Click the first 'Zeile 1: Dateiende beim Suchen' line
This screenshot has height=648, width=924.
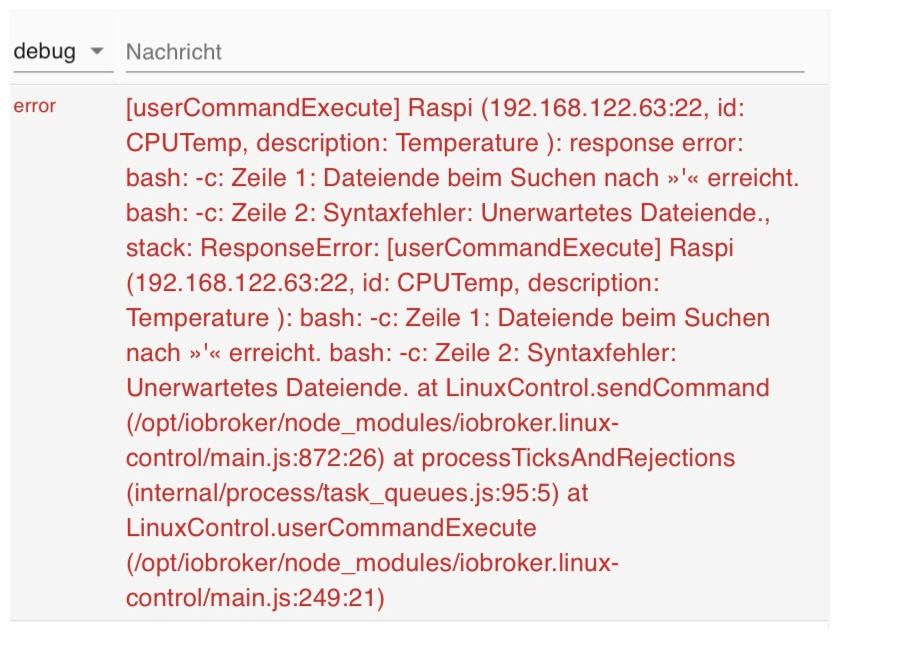click(462, 178)
